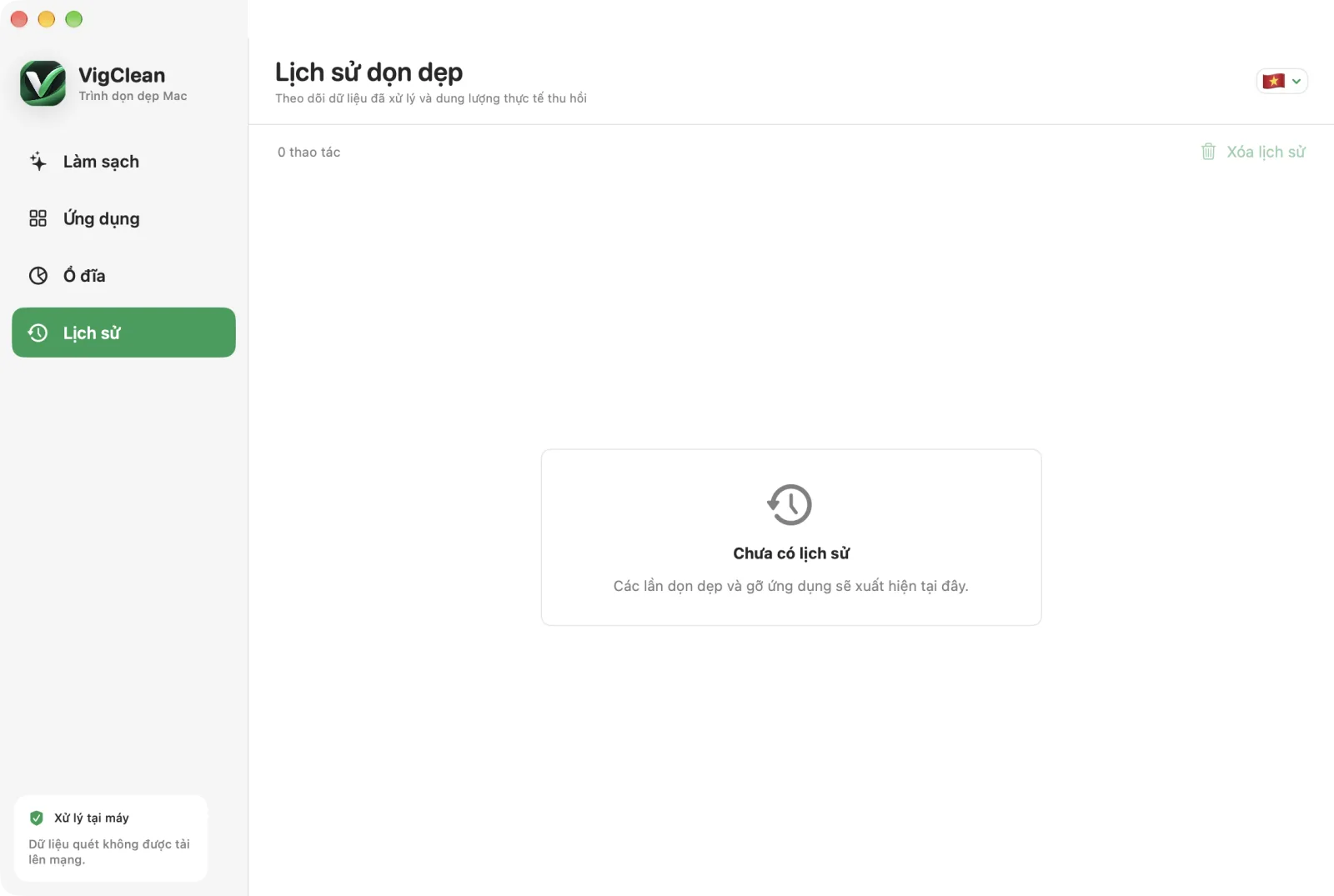The width and height of the screenshot is (1334, 896).
Task: Click the "Dữ liệu quét không được tải" note
Action: click(x=109, y=852)
